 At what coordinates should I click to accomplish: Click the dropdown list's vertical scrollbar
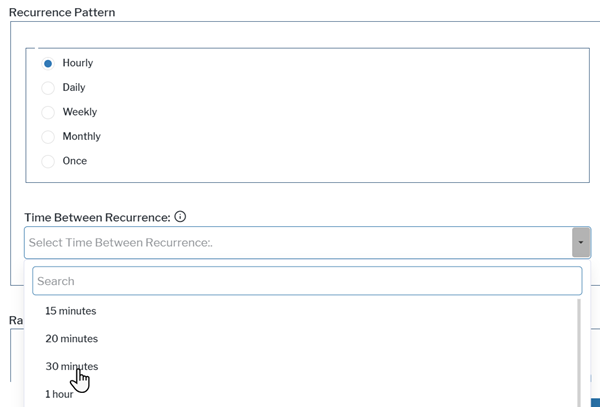click(580, 350)
